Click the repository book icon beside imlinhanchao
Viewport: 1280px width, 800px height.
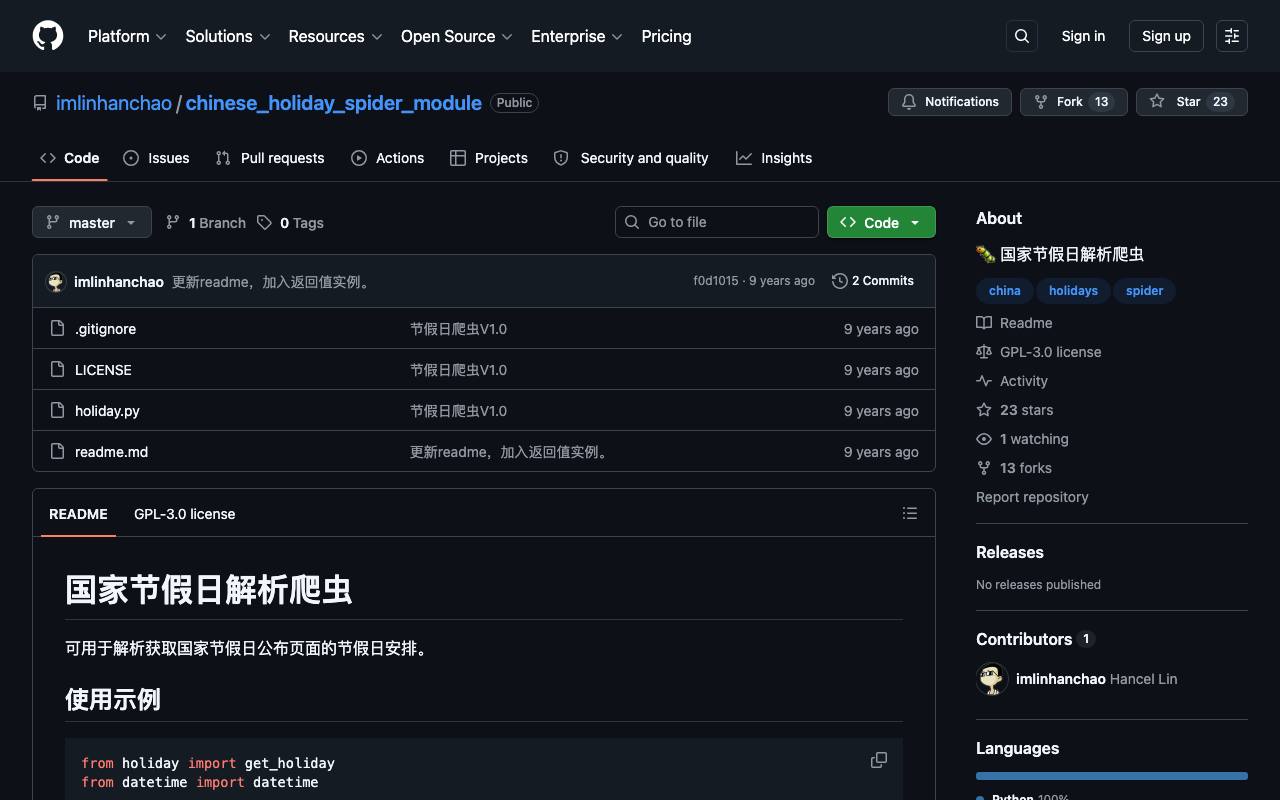click(40, 103)
